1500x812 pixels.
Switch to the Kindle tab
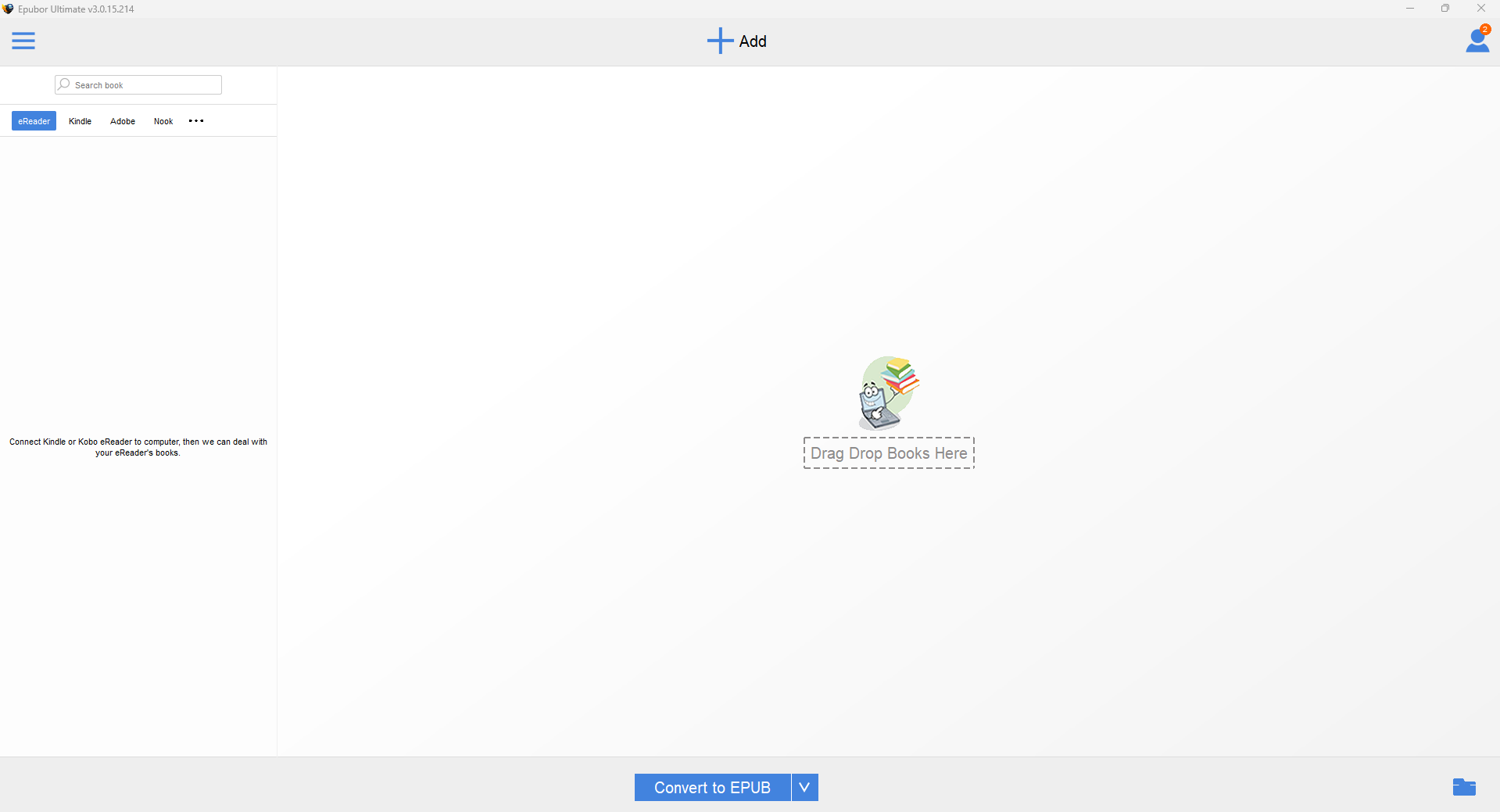click(80, 121)
